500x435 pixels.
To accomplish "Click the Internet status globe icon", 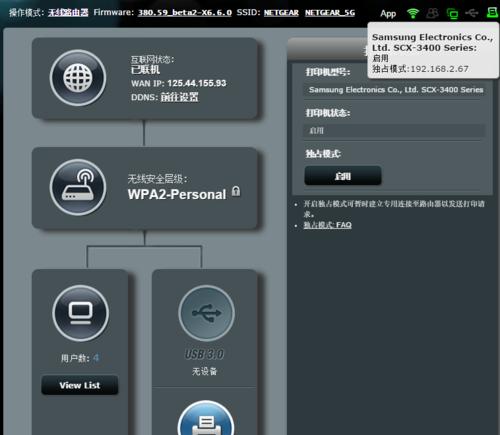I will [78, 78].
